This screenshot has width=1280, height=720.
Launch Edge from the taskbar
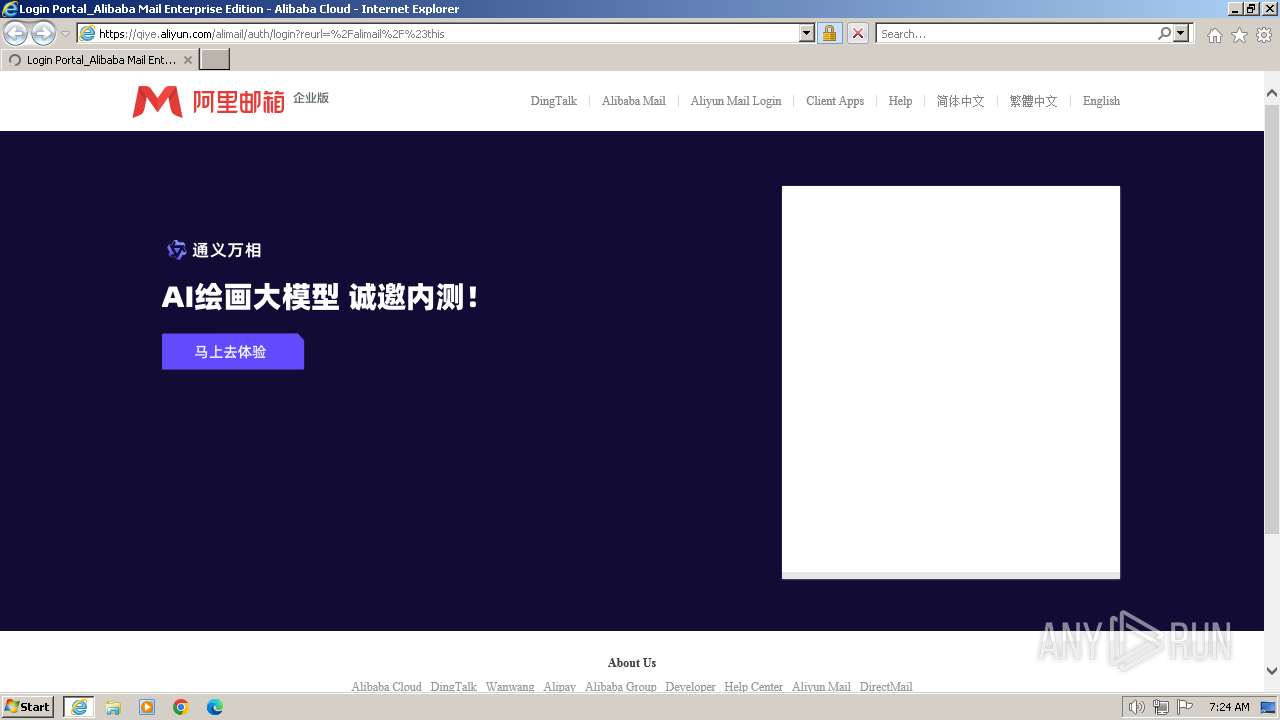point(215,707)
